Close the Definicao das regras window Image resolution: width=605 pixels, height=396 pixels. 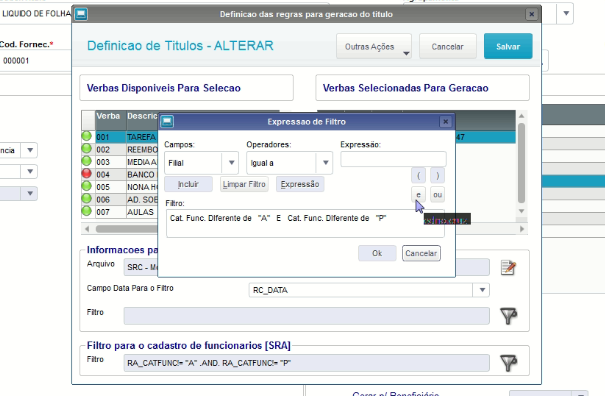[x=532, y=14]
